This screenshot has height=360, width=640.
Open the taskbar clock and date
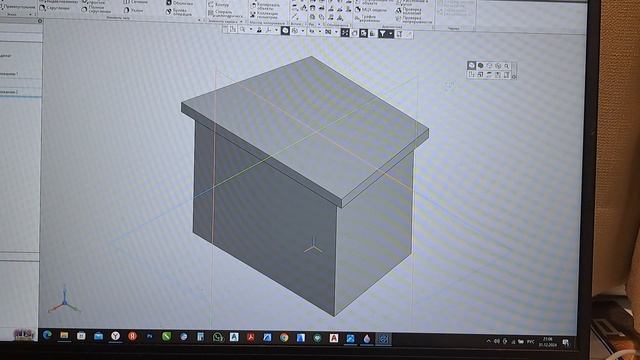(x=548, y=342)
